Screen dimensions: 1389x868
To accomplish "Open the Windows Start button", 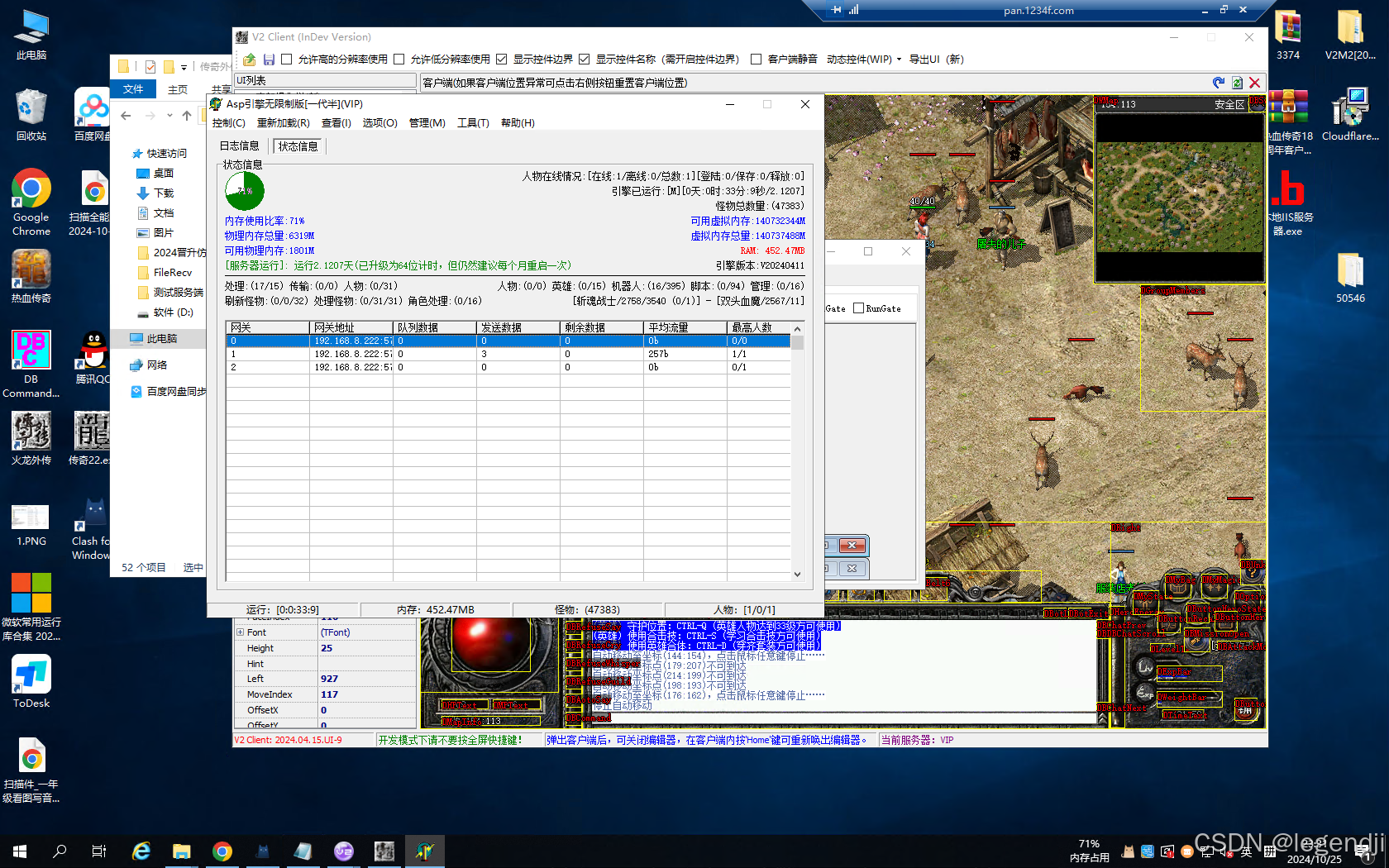I will pos(20,851).
